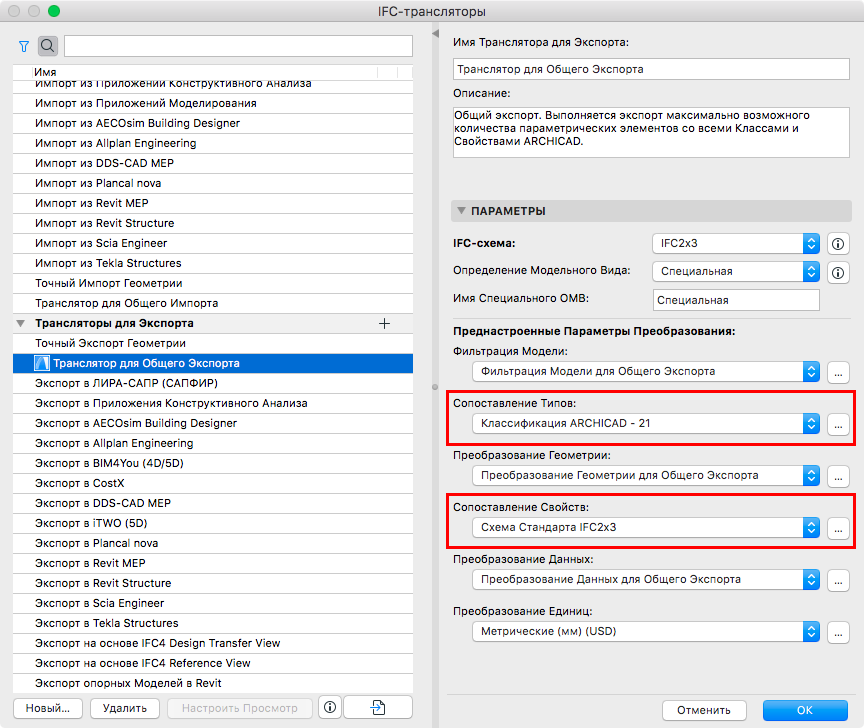
Task: Select Экспорт в Plancal nova
Action: [213, 543]
